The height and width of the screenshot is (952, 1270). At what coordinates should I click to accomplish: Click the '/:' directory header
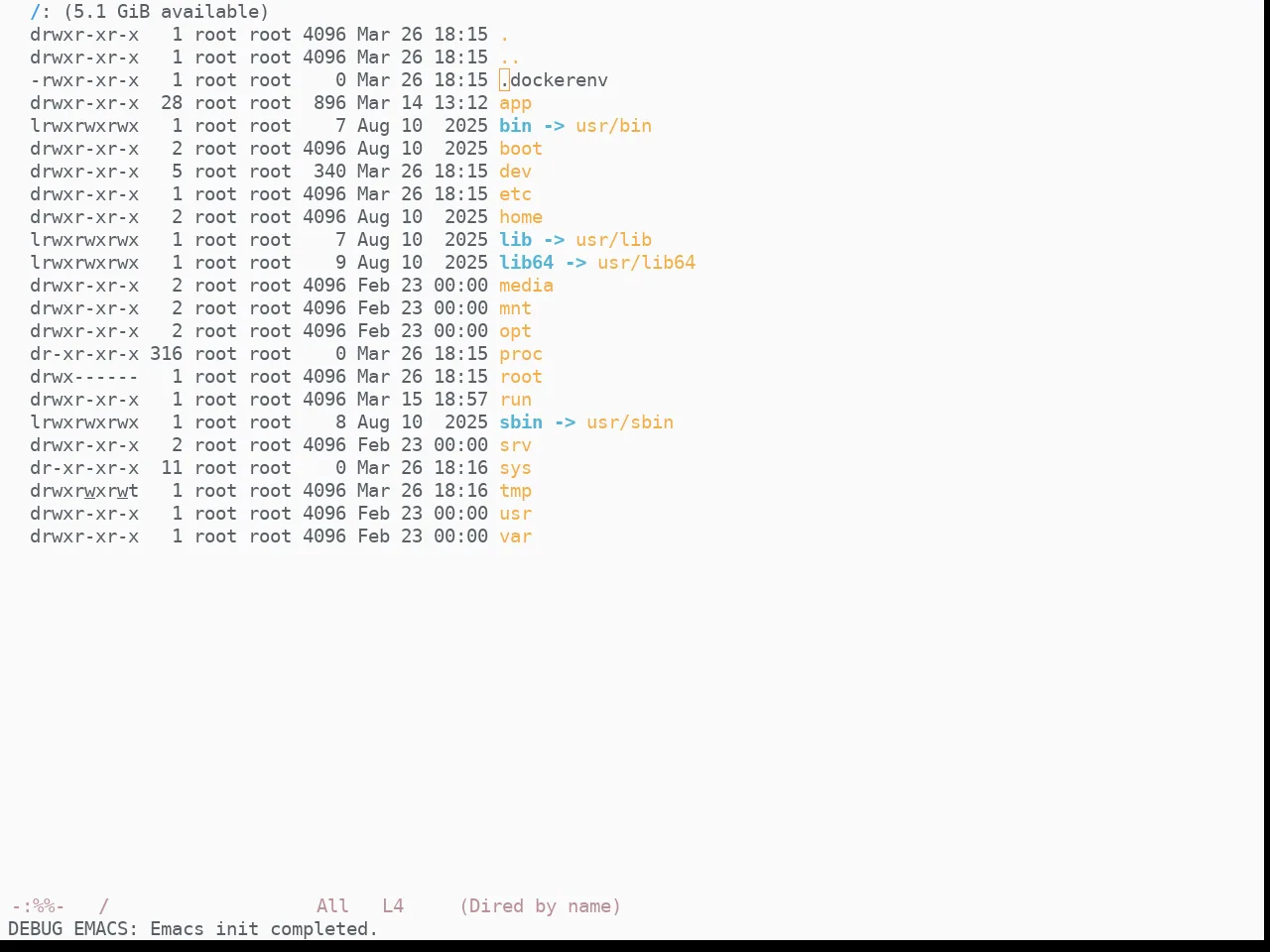tap(41, 12)
